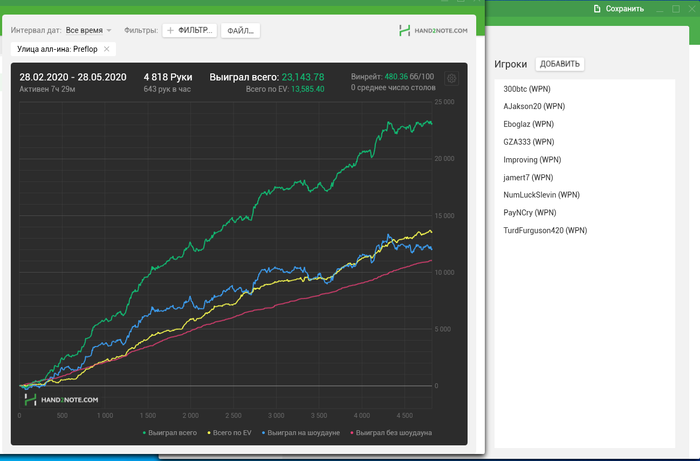Viewport: 700px width, 461px height.
Task: Maximize the back window with Сохранить
Action: point(676,9)
